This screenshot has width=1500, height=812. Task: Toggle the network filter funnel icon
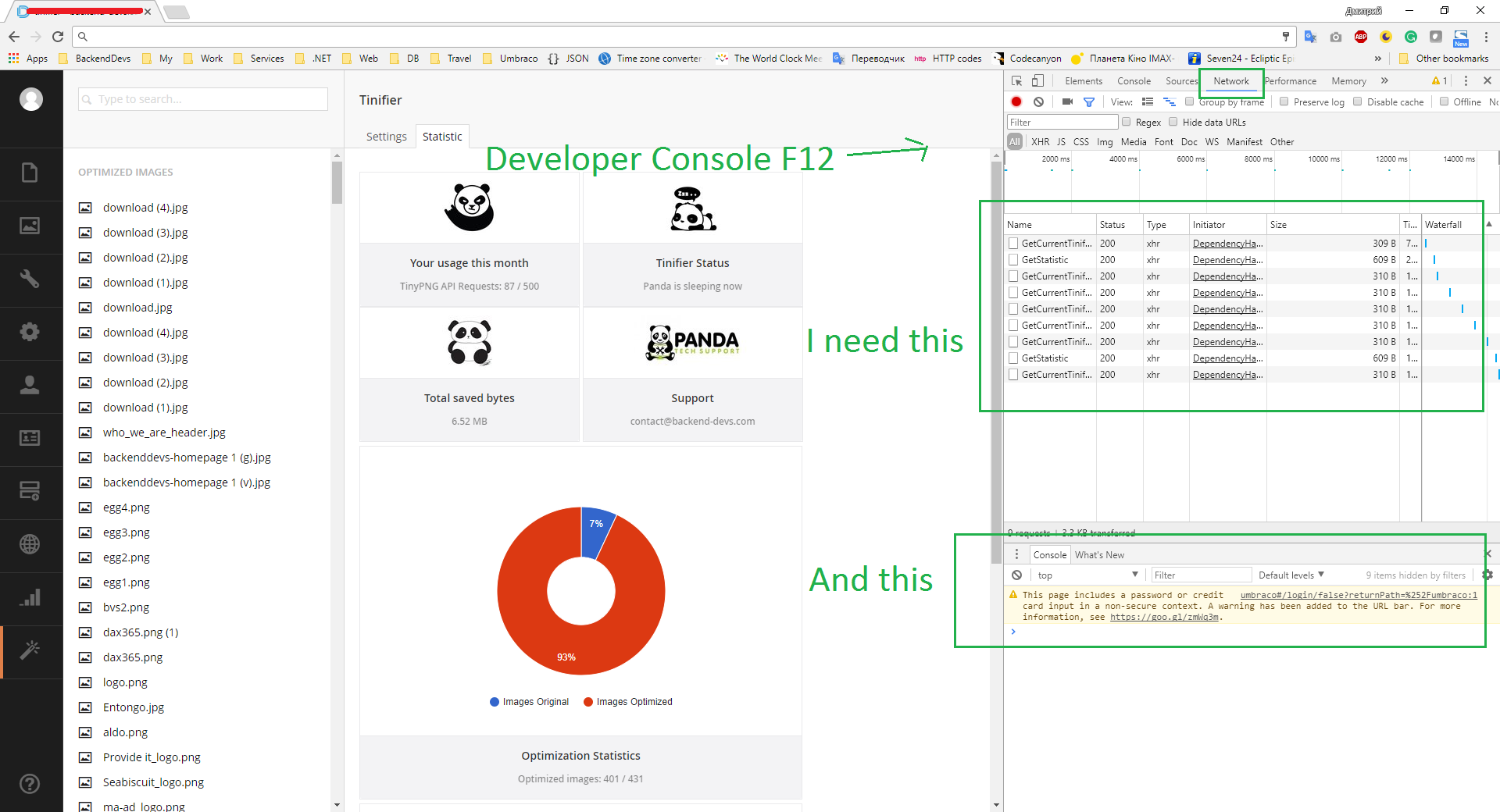1089,101
